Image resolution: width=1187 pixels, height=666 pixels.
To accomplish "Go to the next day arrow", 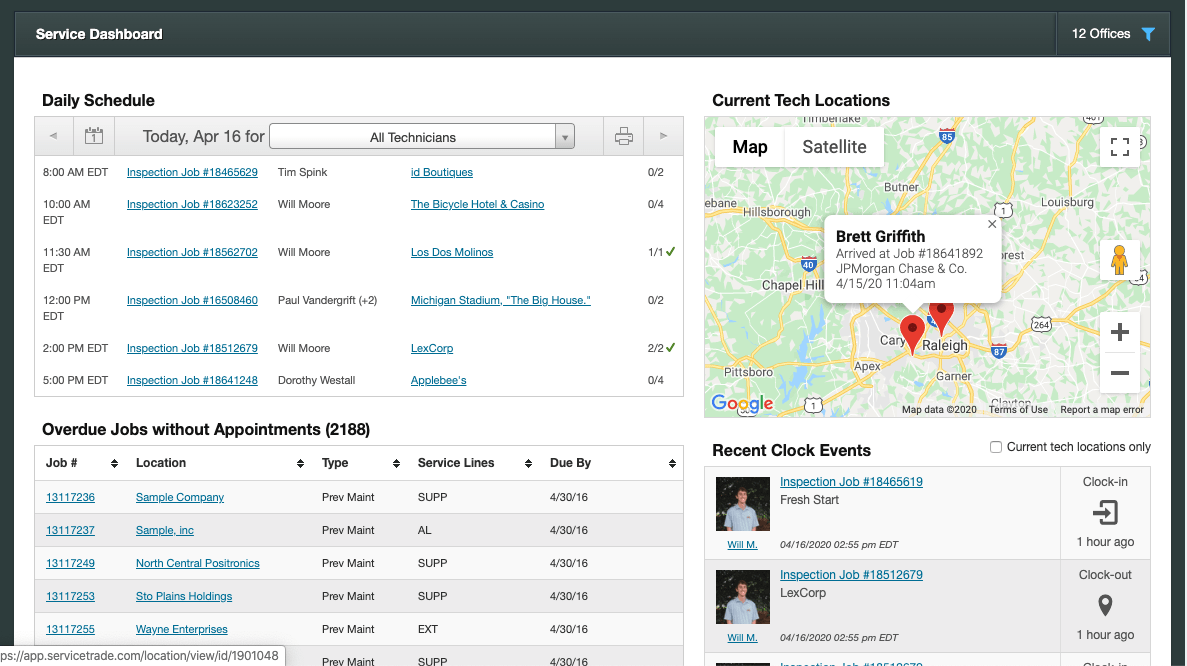I will (x=663, y=136).
